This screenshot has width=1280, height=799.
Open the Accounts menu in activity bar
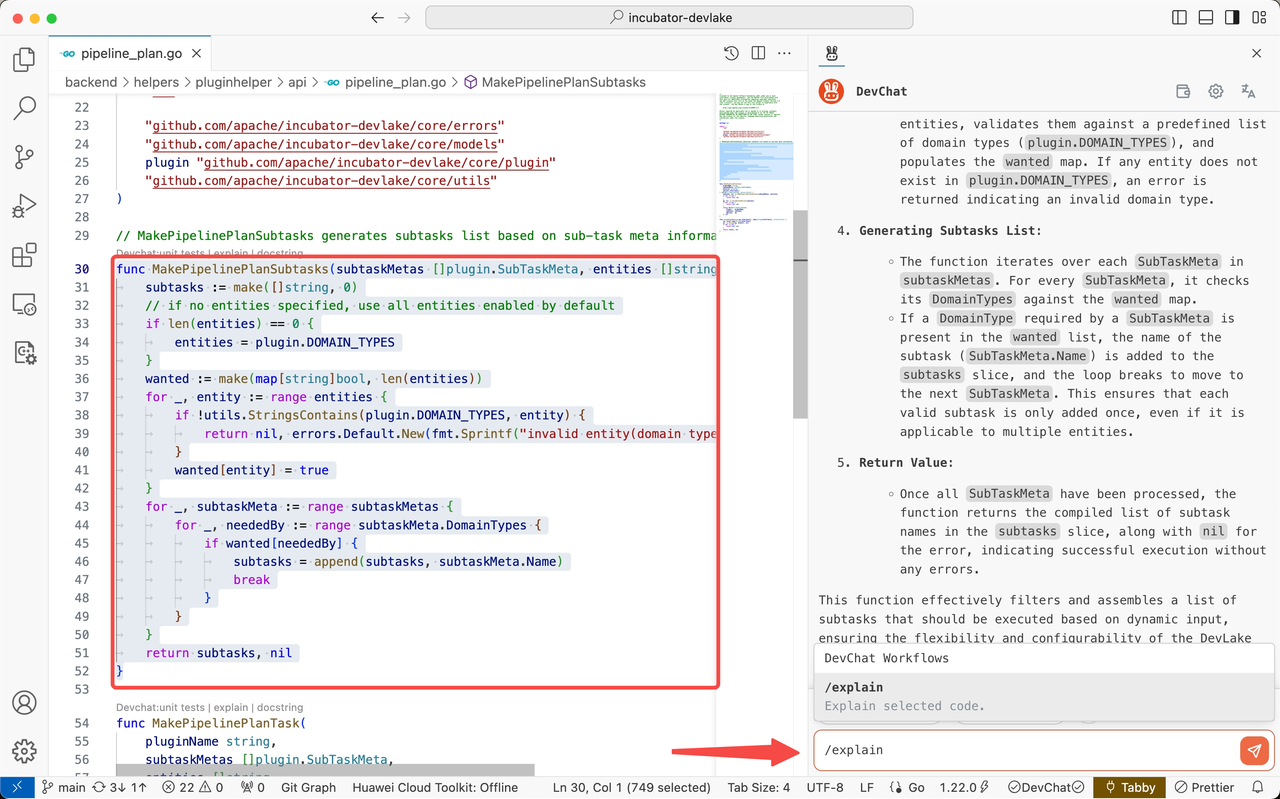[x=24, y=702]
